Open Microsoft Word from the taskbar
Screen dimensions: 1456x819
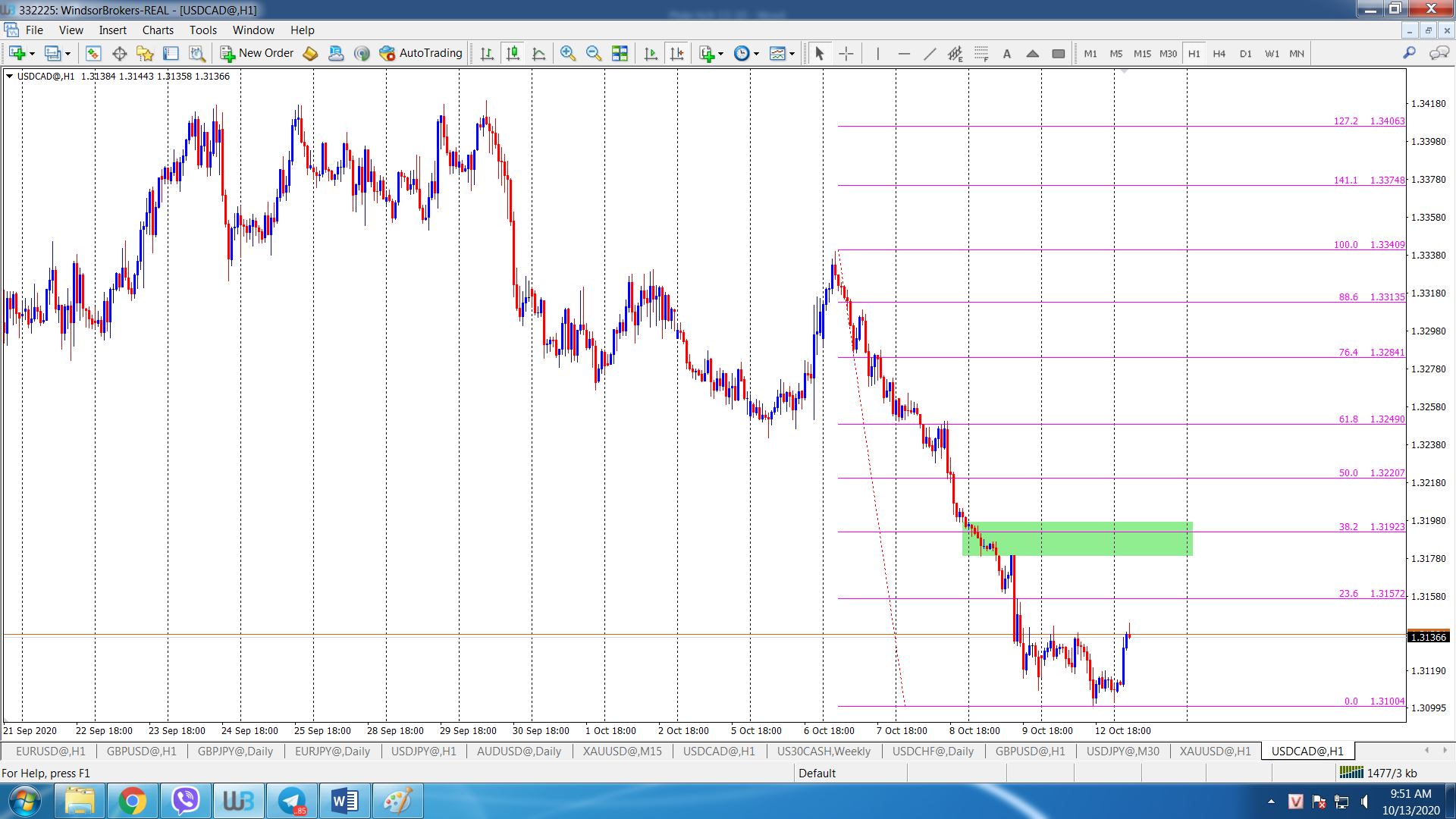pyautogui.click(x=344, y=801)
